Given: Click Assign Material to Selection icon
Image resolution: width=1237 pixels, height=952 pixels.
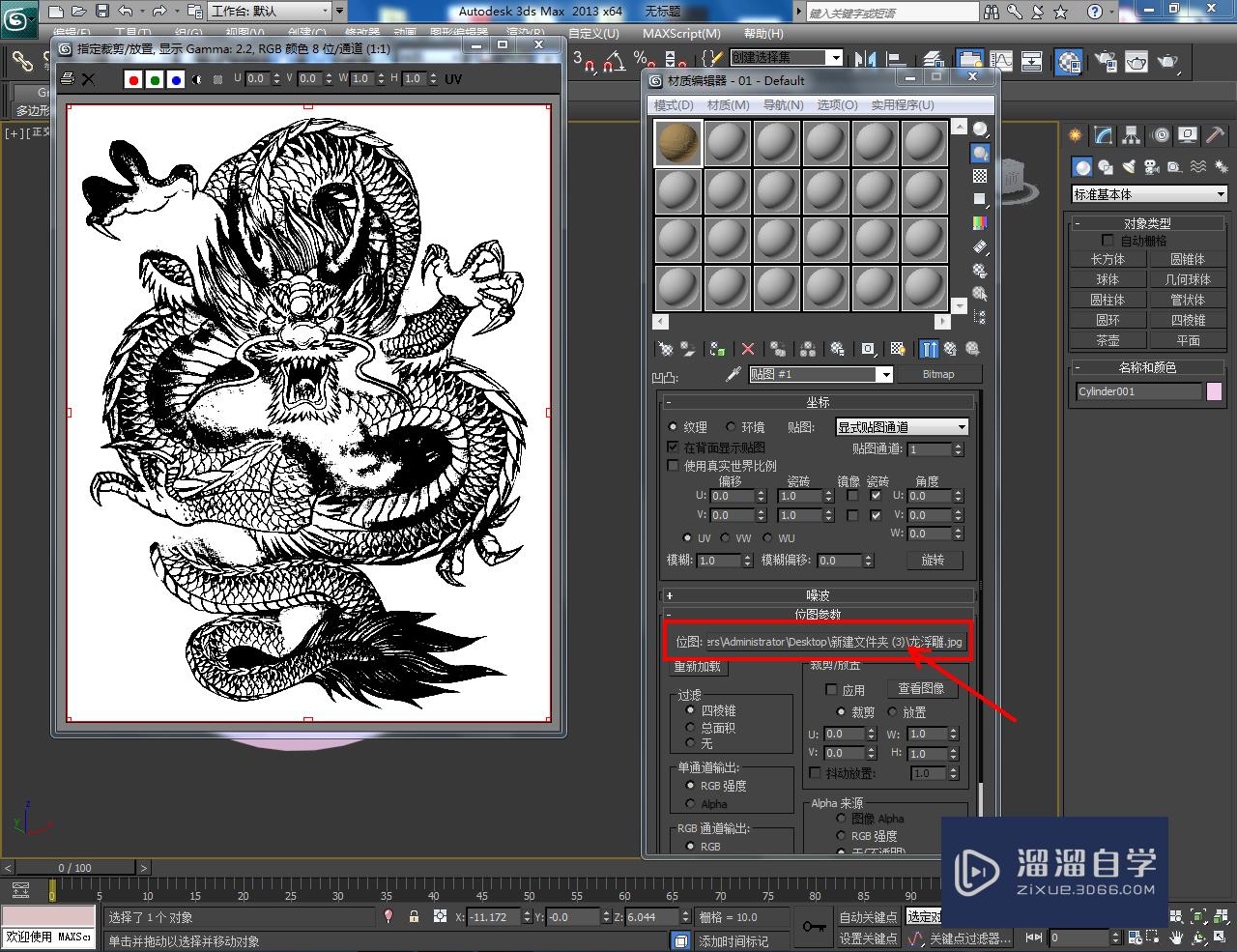Looking at the screenshot, I should click(717, 349).
